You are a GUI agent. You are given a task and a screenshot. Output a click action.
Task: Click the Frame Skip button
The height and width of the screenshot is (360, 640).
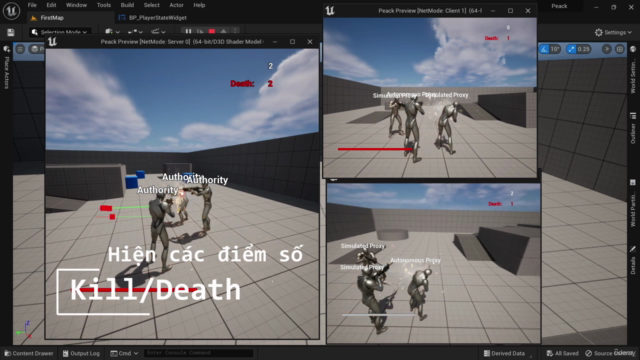(200, 31)
